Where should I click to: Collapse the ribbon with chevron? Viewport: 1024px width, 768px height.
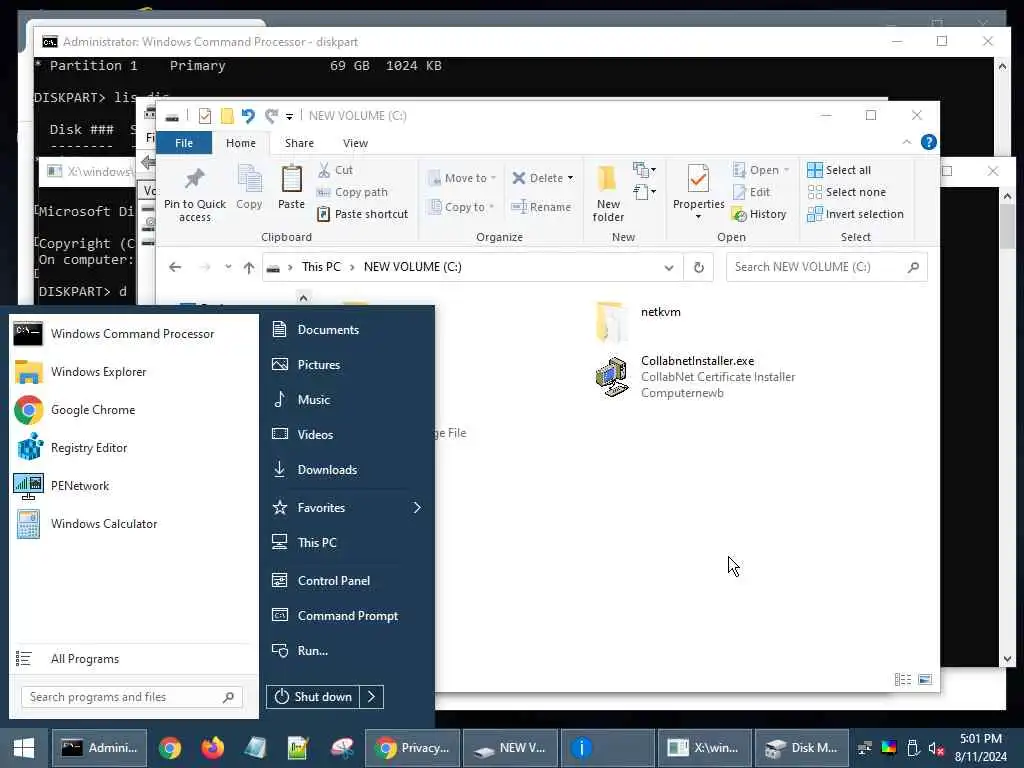(906, 142)
